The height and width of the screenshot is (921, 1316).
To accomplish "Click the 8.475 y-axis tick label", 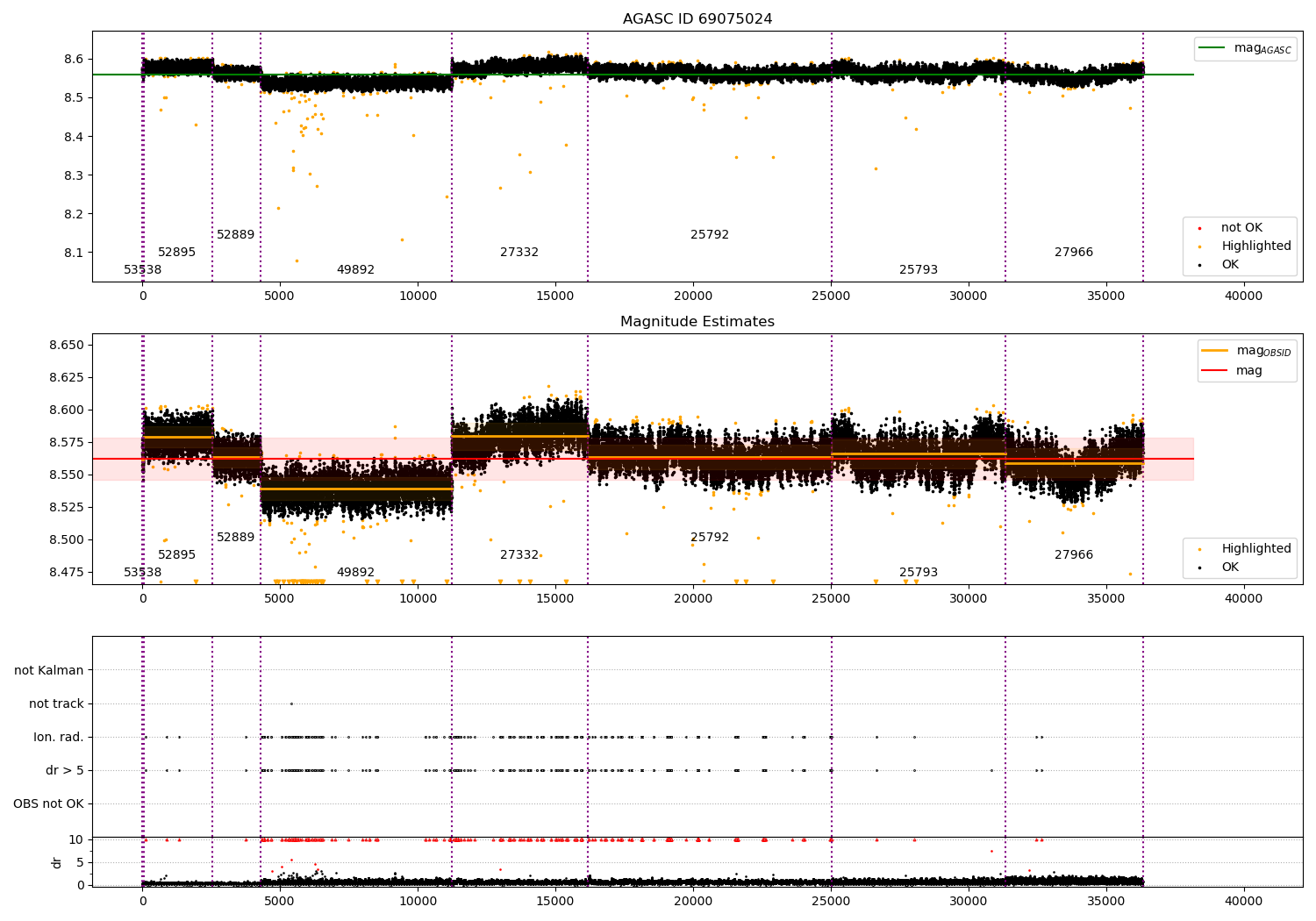I will coord(67,573).
